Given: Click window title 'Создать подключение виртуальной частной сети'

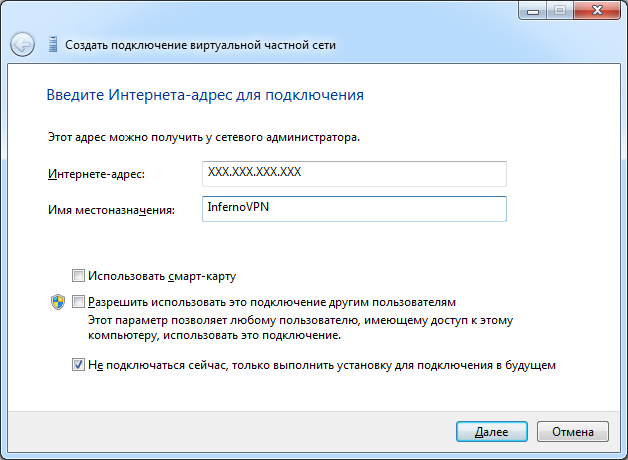Looking at the screenshot, I should coord(200,45).
